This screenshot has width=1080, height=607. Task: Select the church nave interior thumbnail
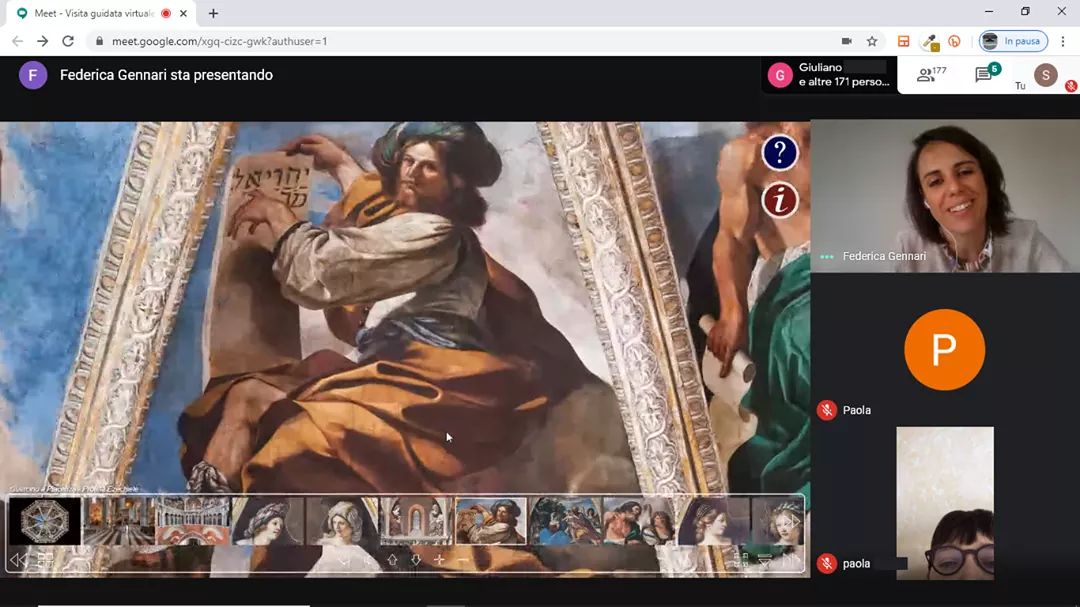click(118, 521)
